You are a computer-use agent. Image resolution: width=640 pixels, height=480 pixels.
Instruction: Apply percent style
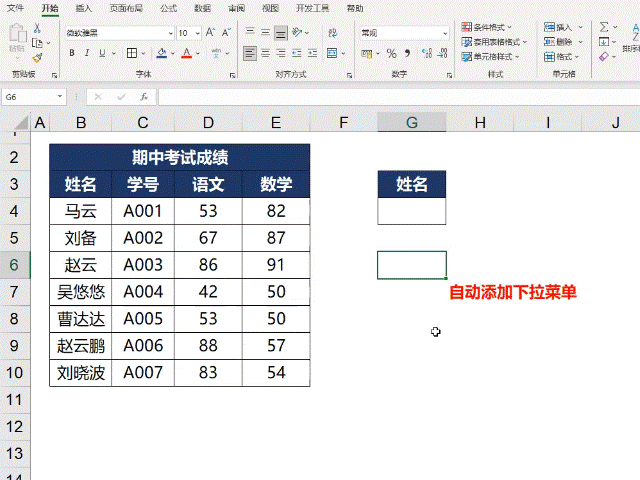391,53
